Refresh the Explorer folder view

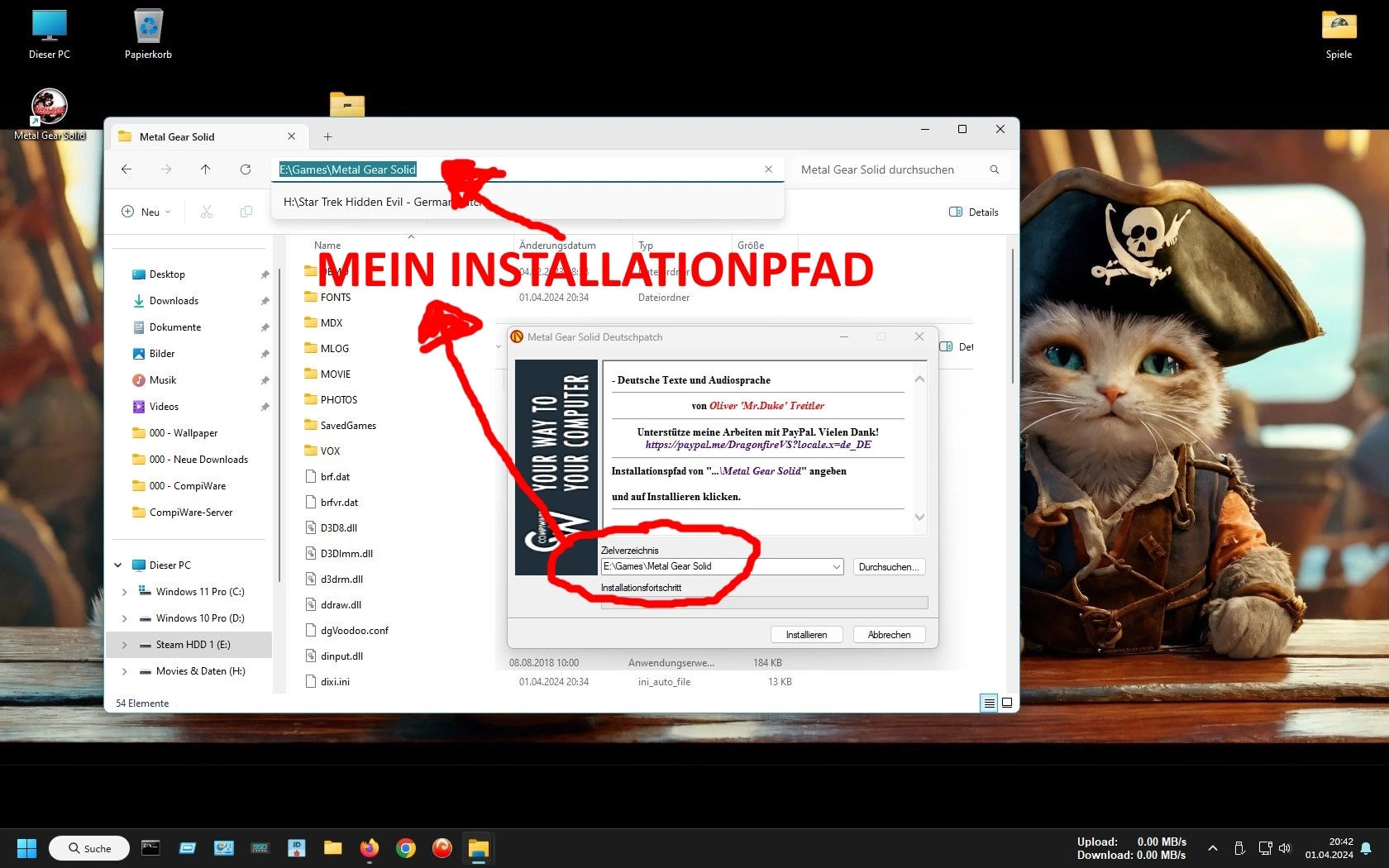(246, 169)
